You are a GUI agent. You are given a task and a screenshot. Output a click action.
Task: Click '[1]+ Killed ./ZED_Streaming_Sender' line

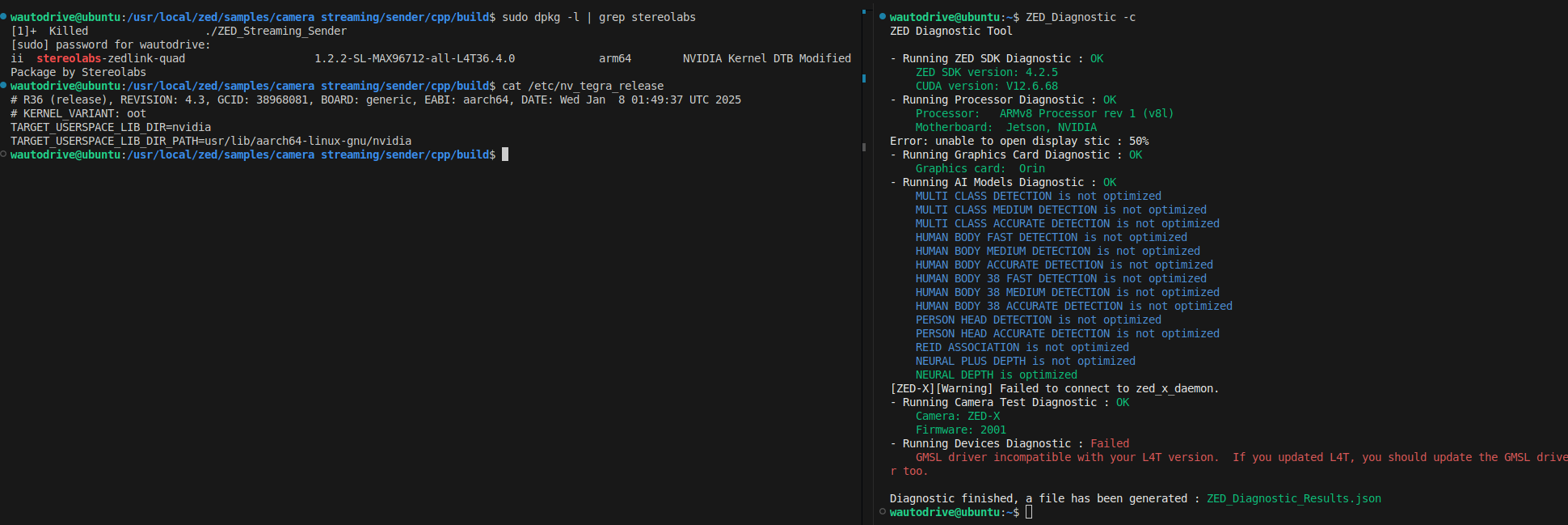[x=179, y=31]
